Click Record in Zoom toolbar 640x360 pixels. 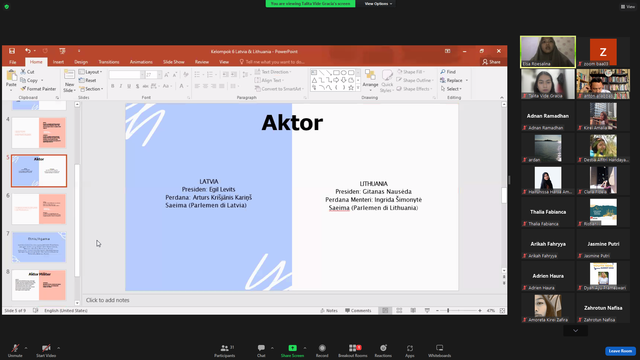coord(322,350)
